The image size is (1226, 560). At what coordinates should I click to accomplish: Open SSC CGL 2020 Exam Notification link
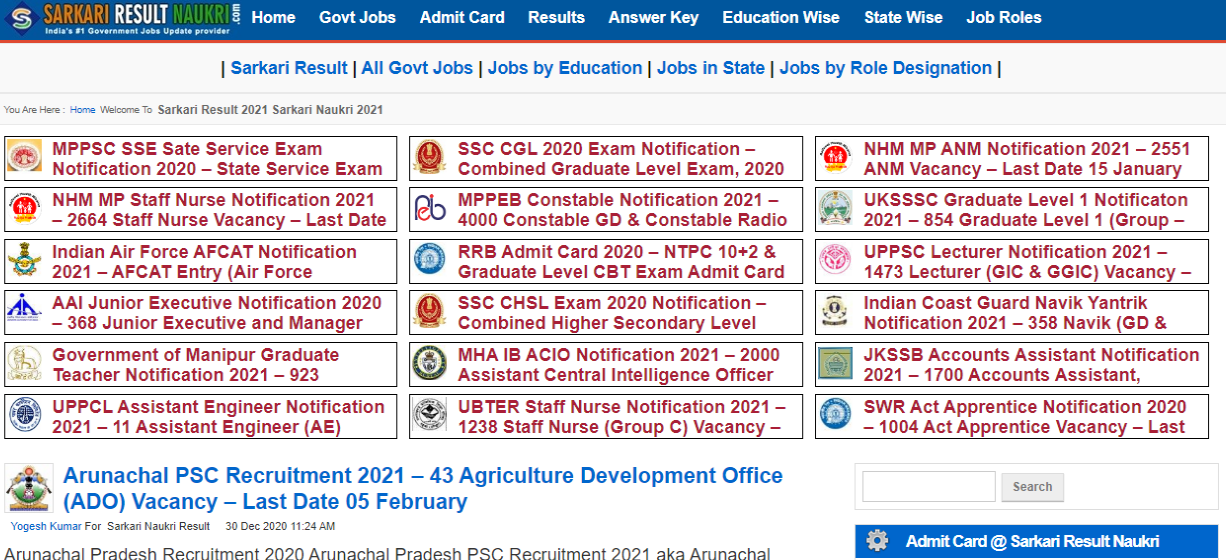point(621,159)
